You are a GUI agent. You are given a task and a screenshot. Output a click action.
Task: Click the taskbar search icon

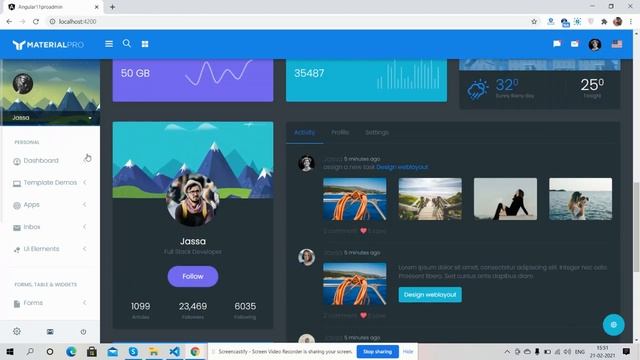30,351
